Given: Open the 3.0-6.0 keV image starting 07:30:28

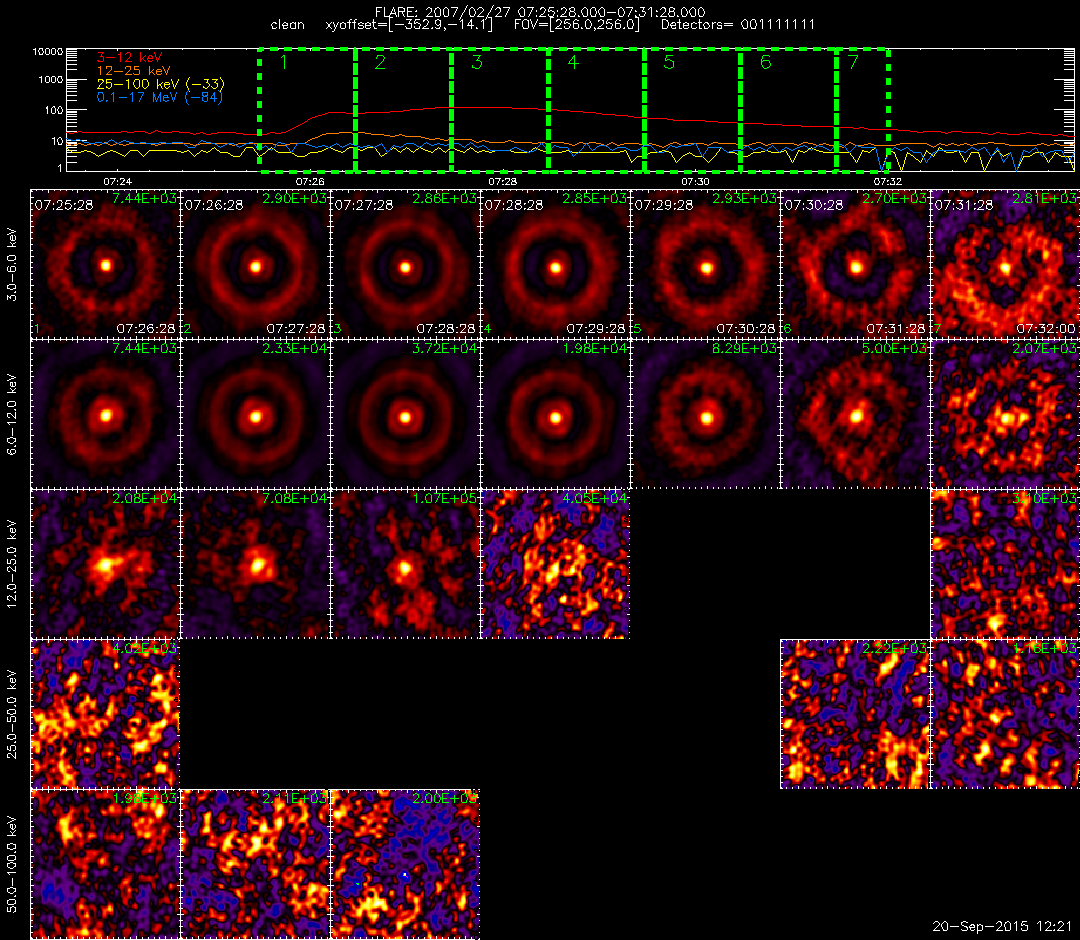Looking at the screenshot, I should pyautogui.click(x=855, y=264).
